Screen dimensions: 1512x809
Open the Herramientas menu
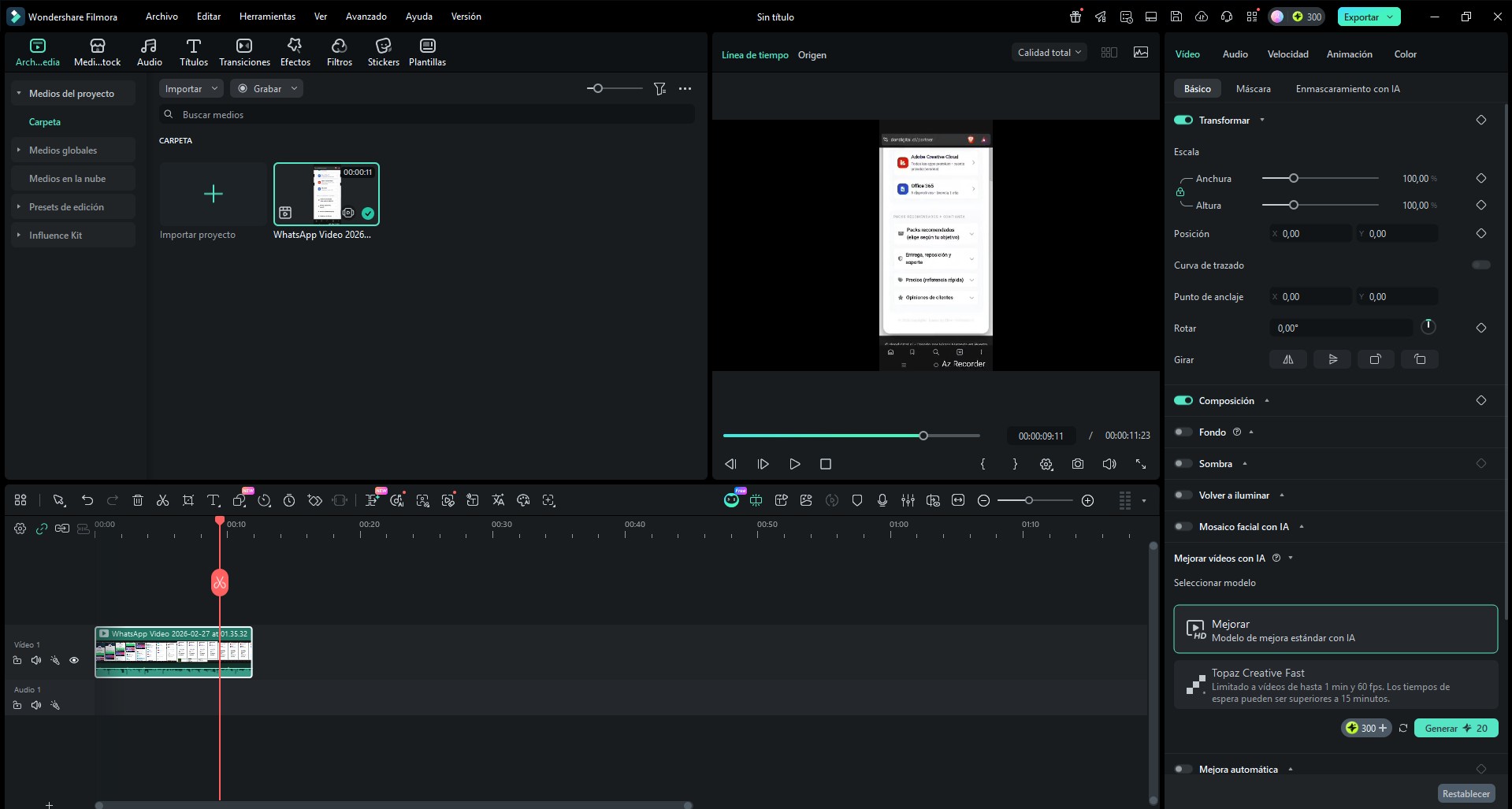click(267, 17)
